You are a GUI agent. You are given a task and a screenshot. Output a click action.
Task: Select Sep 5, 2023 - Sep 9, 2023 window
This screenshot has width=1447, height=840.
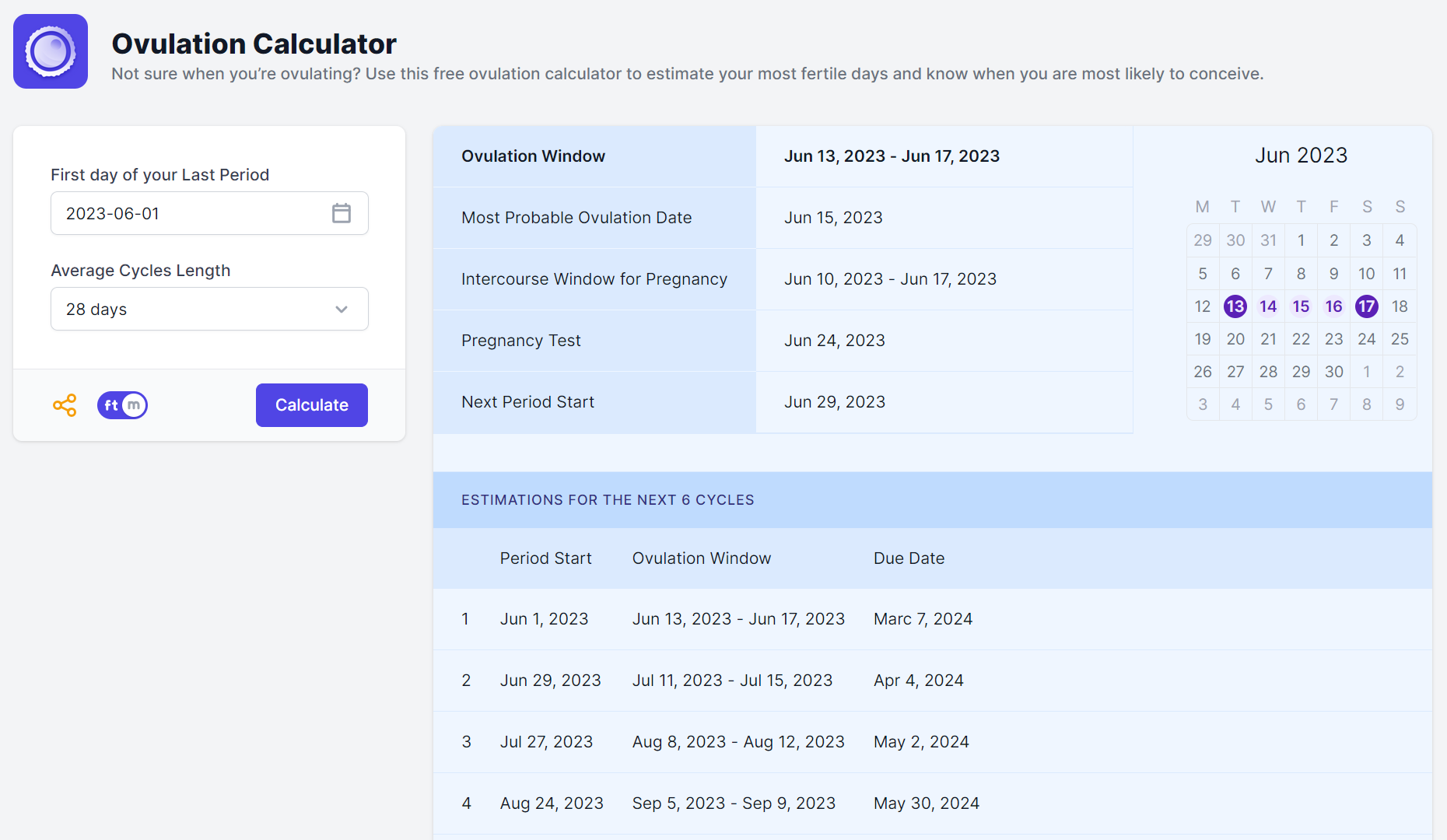click(x=734, y=803)
